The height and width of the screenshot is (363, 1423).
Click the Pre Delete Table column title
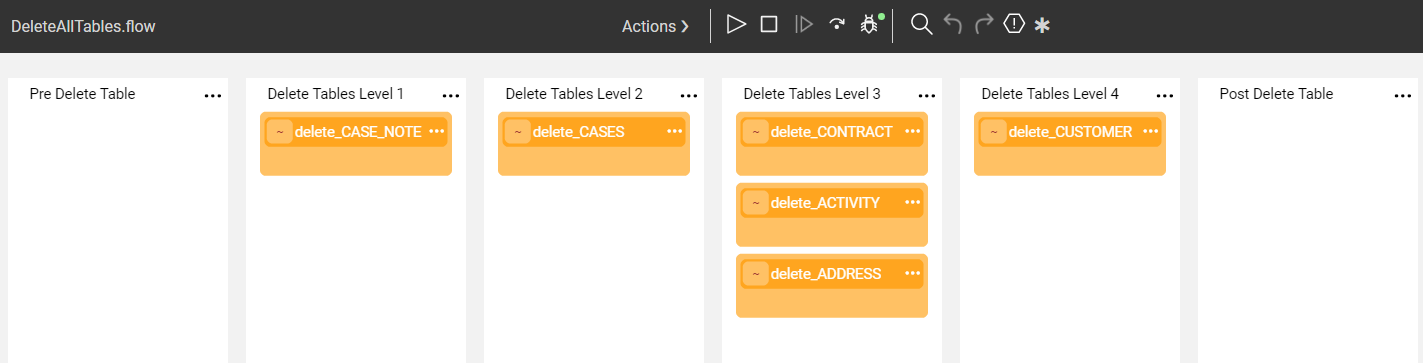pyautogui.click(x=82, y=94)
